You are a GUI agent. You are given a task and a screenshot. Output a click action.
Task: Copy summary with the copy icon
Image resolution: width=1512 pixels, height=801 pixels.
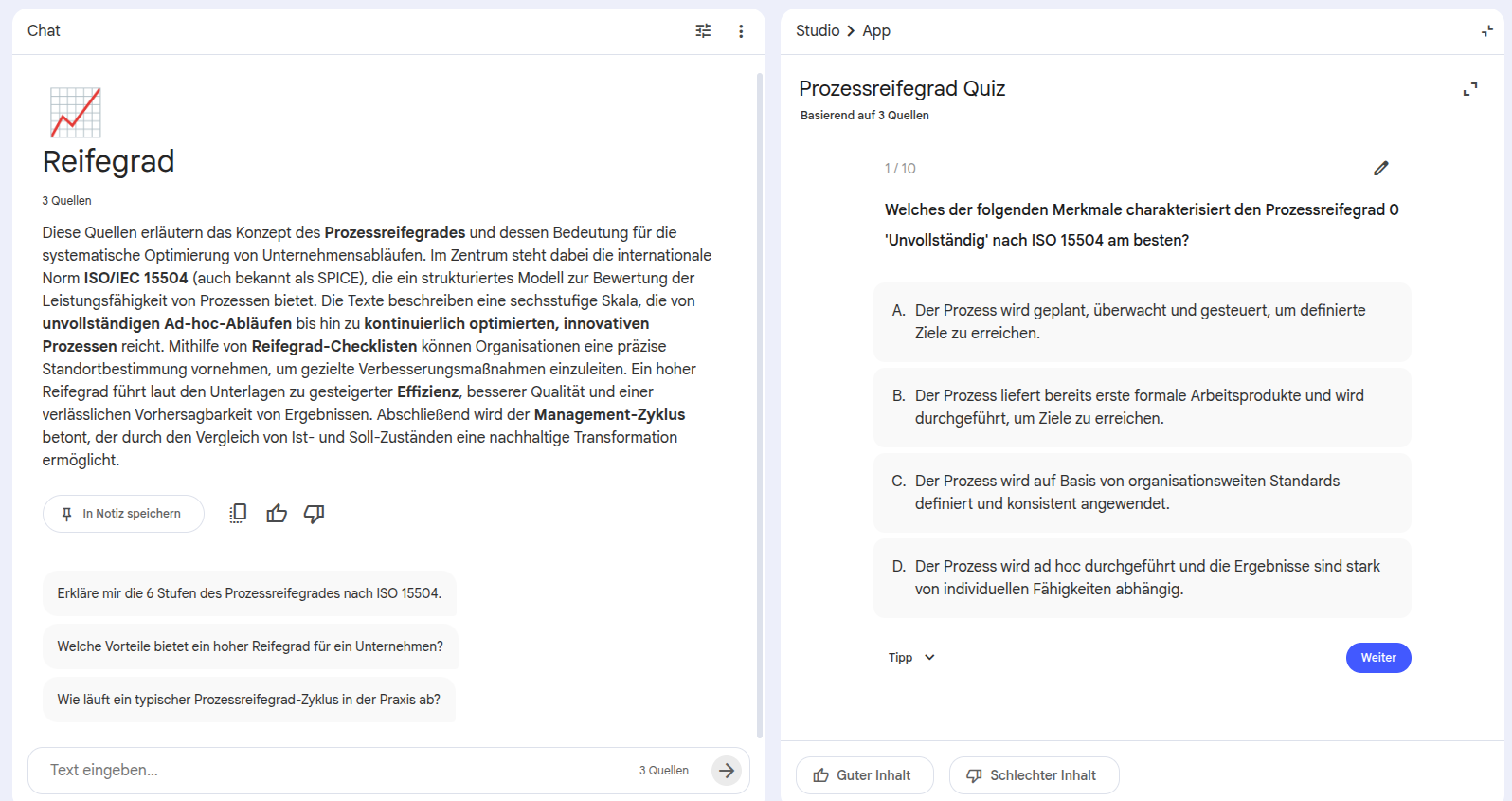coord(238,514)
